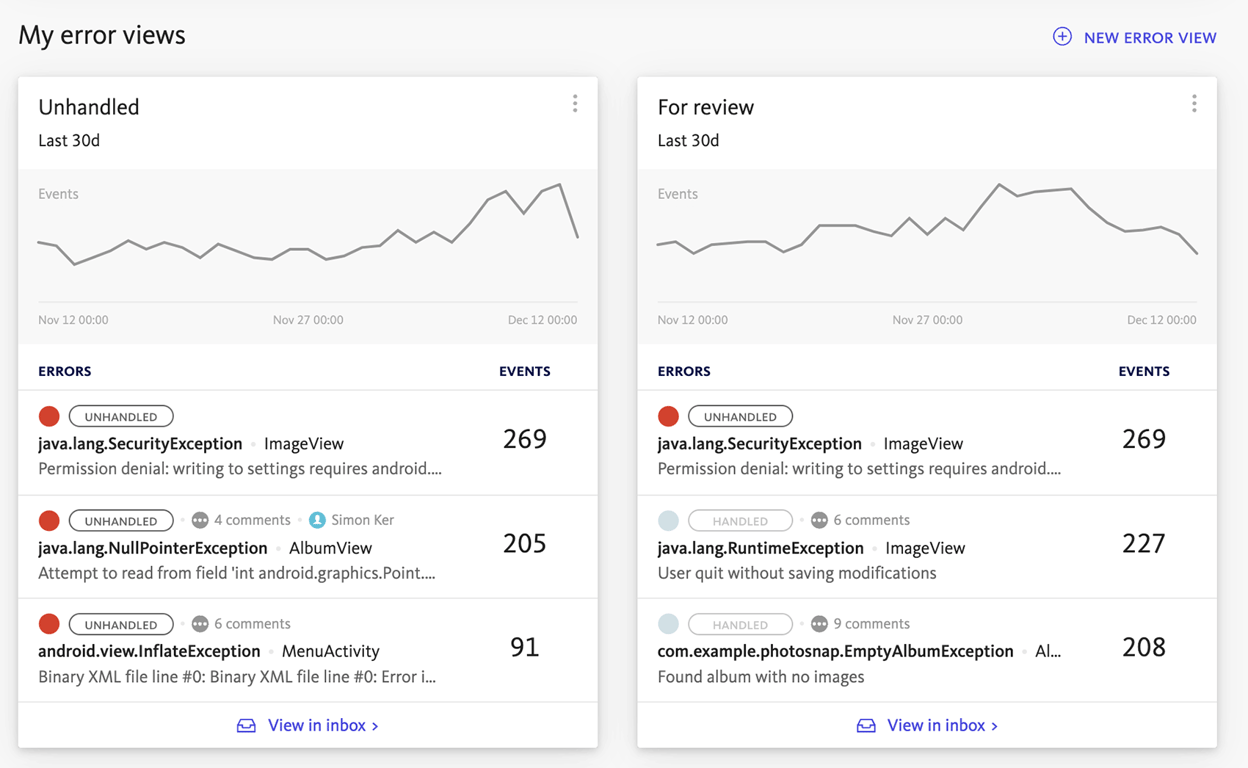Screen dimensions: 1248x768
Task: Click 6 comments on InflateException row
Action: [x=252, y=624]
